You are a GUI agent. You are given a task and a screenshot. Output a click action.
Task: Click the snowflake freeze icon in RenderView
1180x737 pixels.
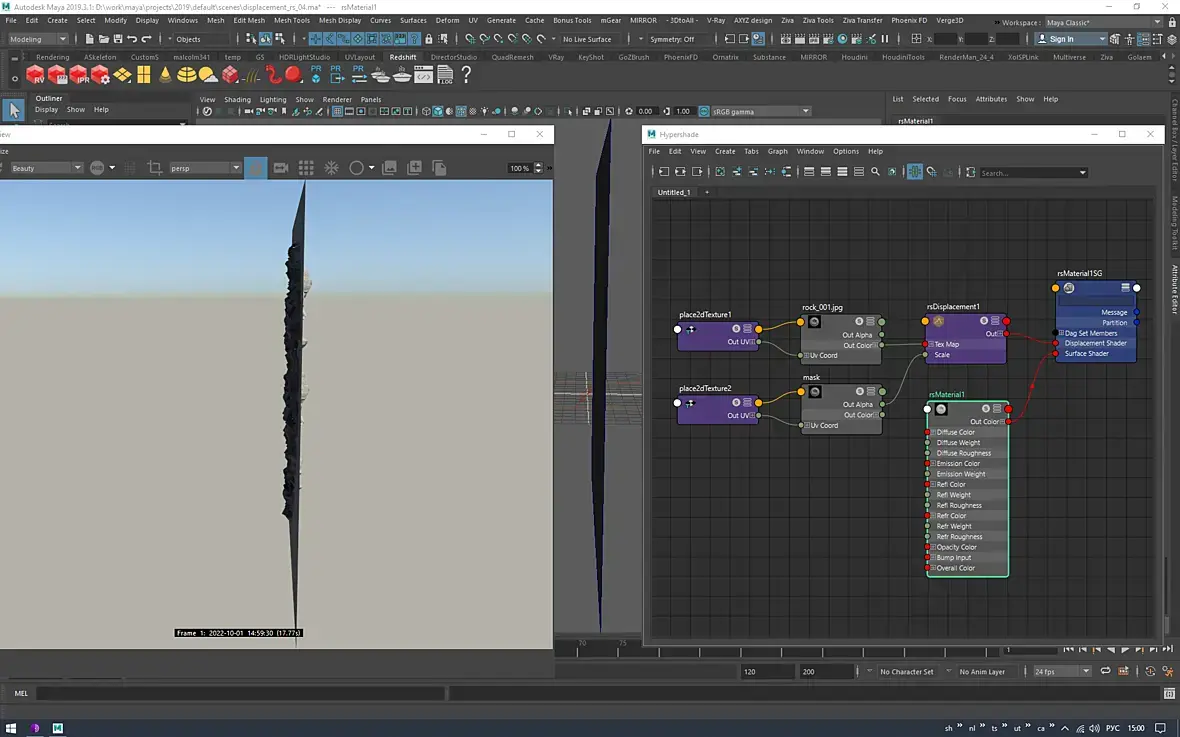(x=331, y=168)
